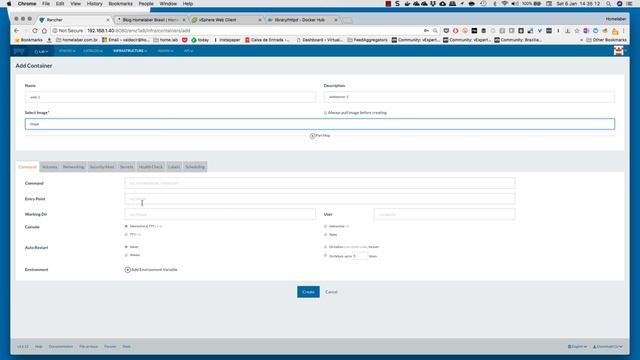Viewport: 640px width, 360px height.
Task: Open the new tab button
Action: (347, 20)
